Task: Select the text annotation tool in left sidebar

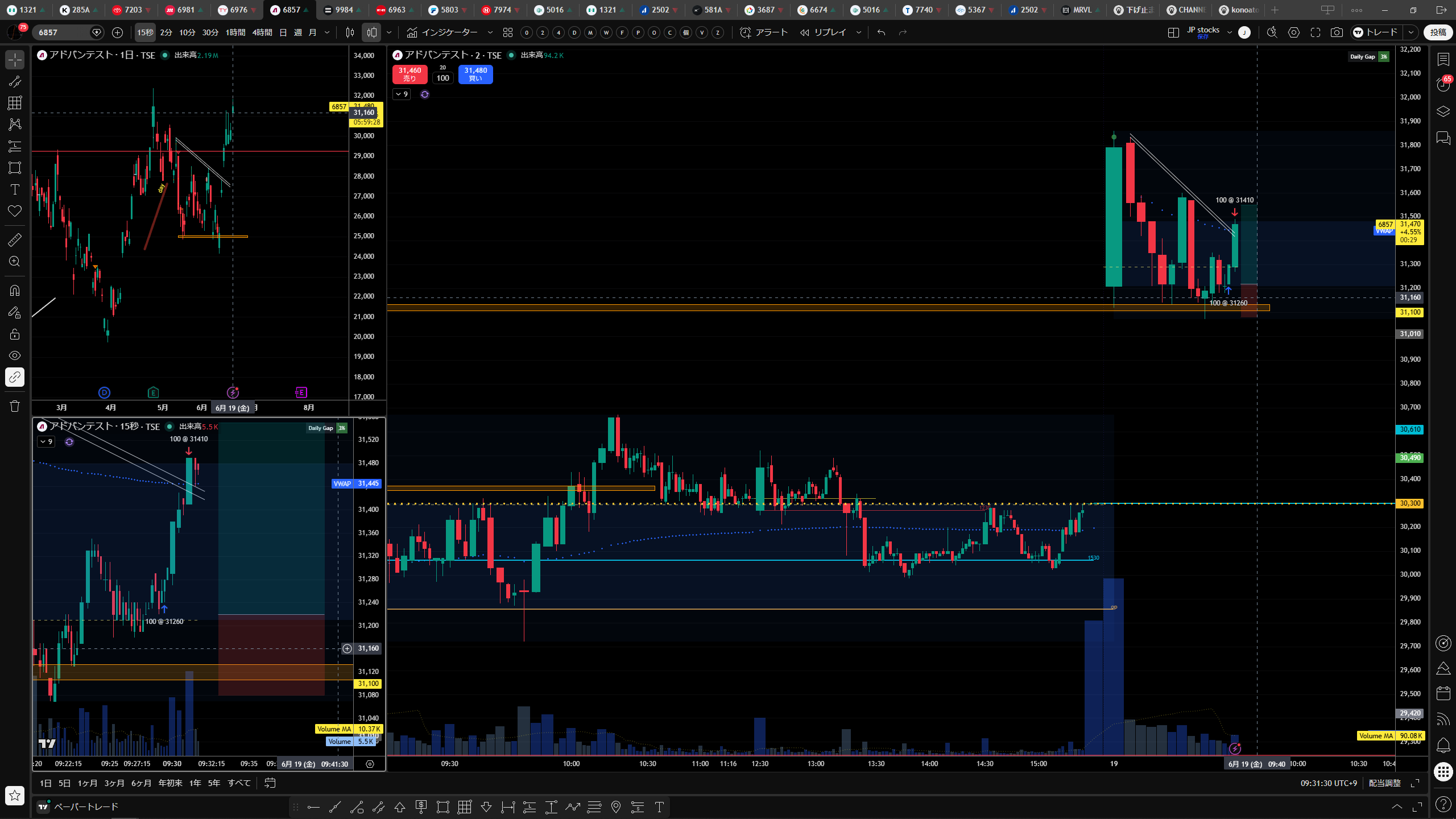Action: click(15, 189)
